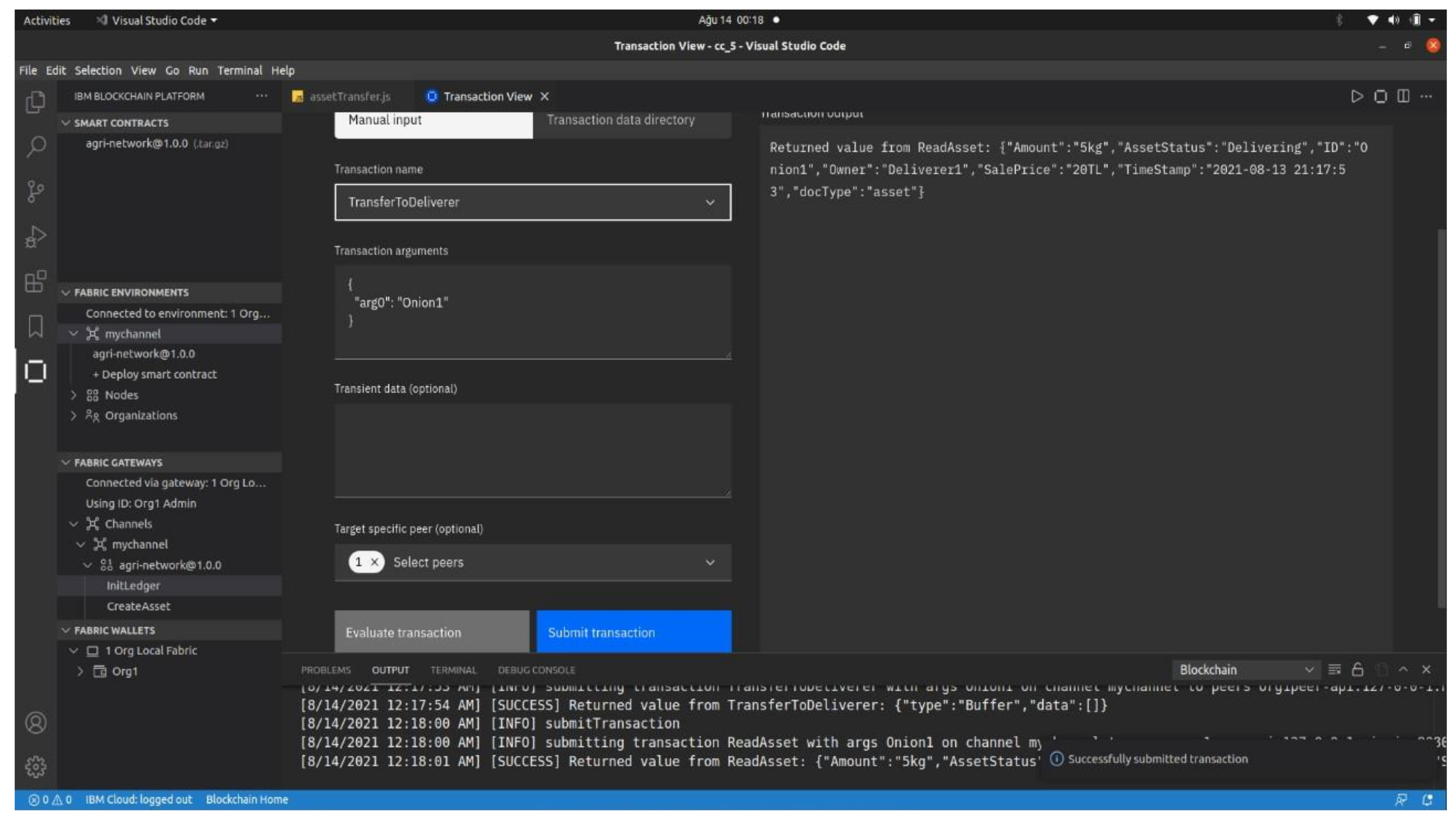Open the Transaction name dropdown

click(532, 202)
